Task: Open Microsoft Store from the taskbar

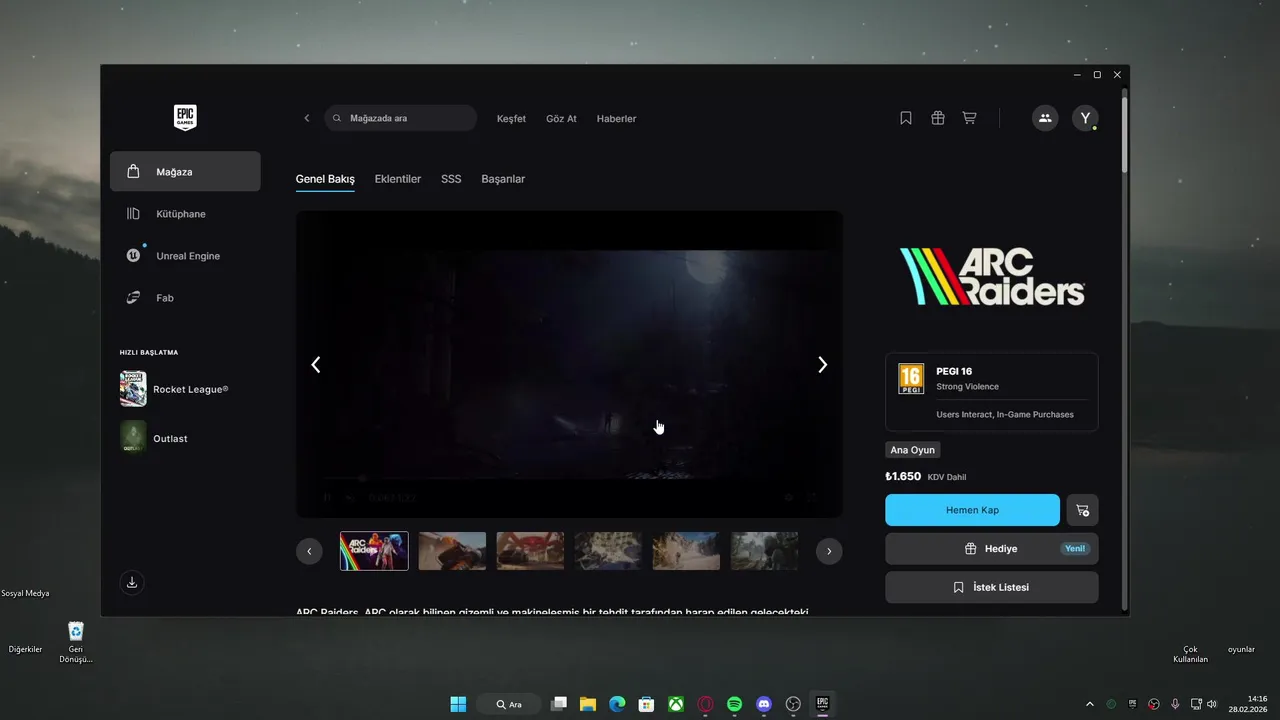Action: tap(646, 704)
